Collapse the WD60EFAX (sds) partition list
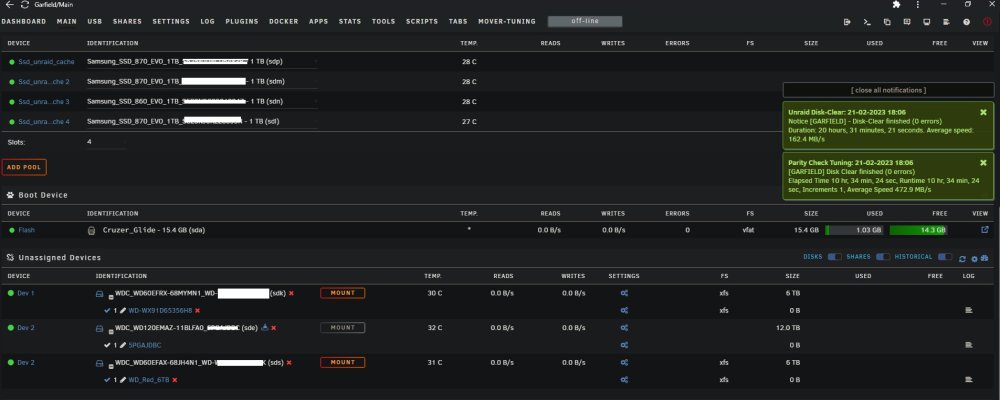The height and width of the screenshot is (400, 1000). [111, 366]
